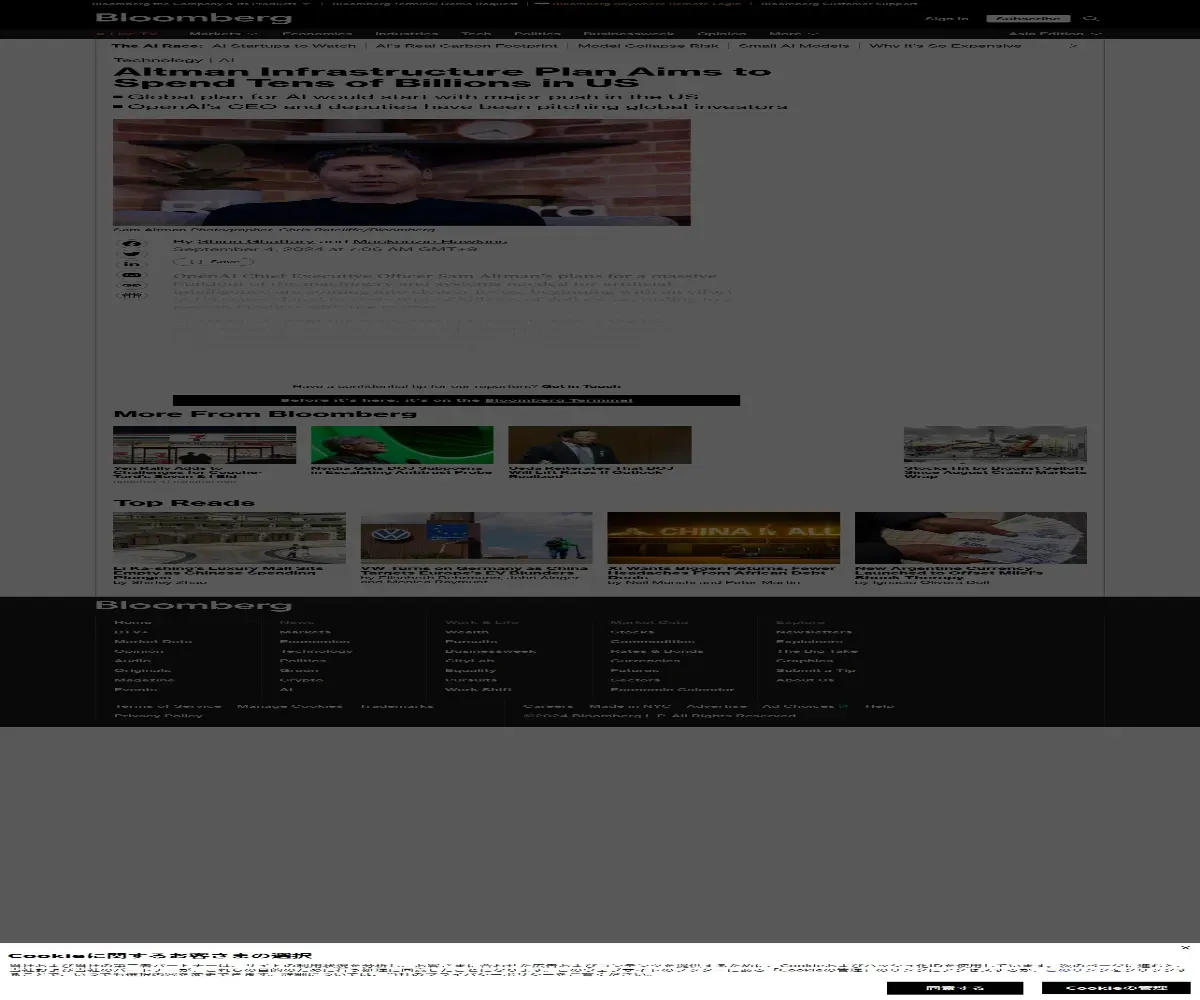Open the gift article icon
Image resolution: width=1200 pixels, height=1000 pixels.
[x=132, y=296]
